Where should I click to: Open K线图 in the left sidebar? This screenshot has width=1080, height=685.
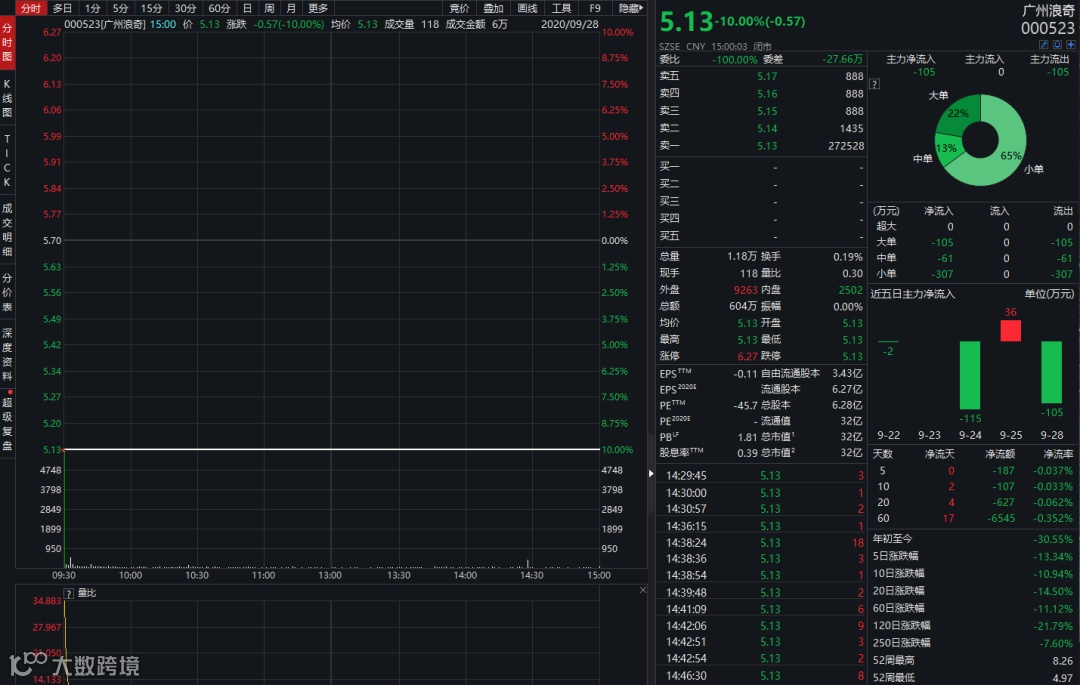[x=7, y=98]
